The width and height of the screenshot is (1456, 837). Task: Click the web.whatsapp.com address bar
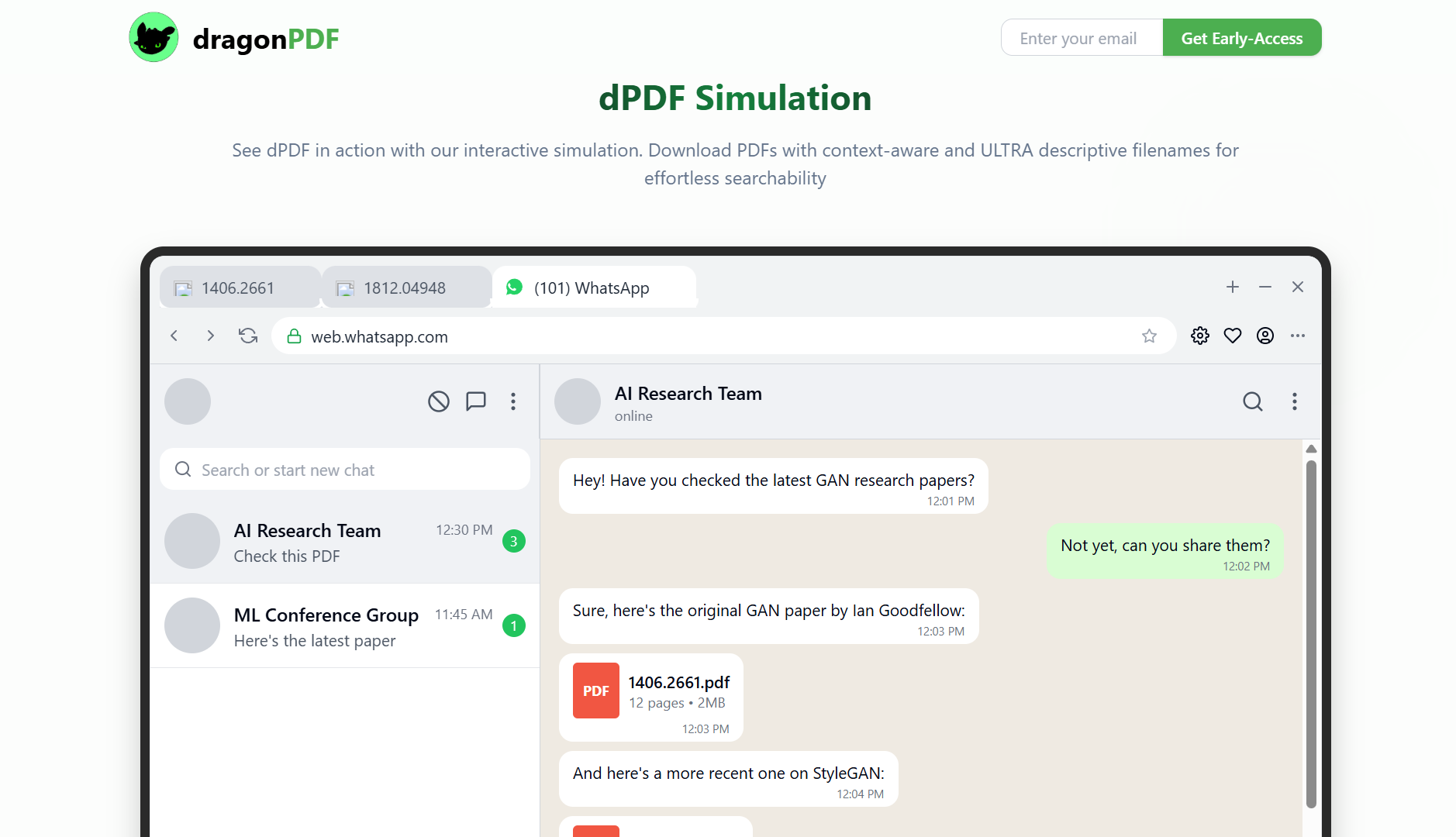coord(724,336)
